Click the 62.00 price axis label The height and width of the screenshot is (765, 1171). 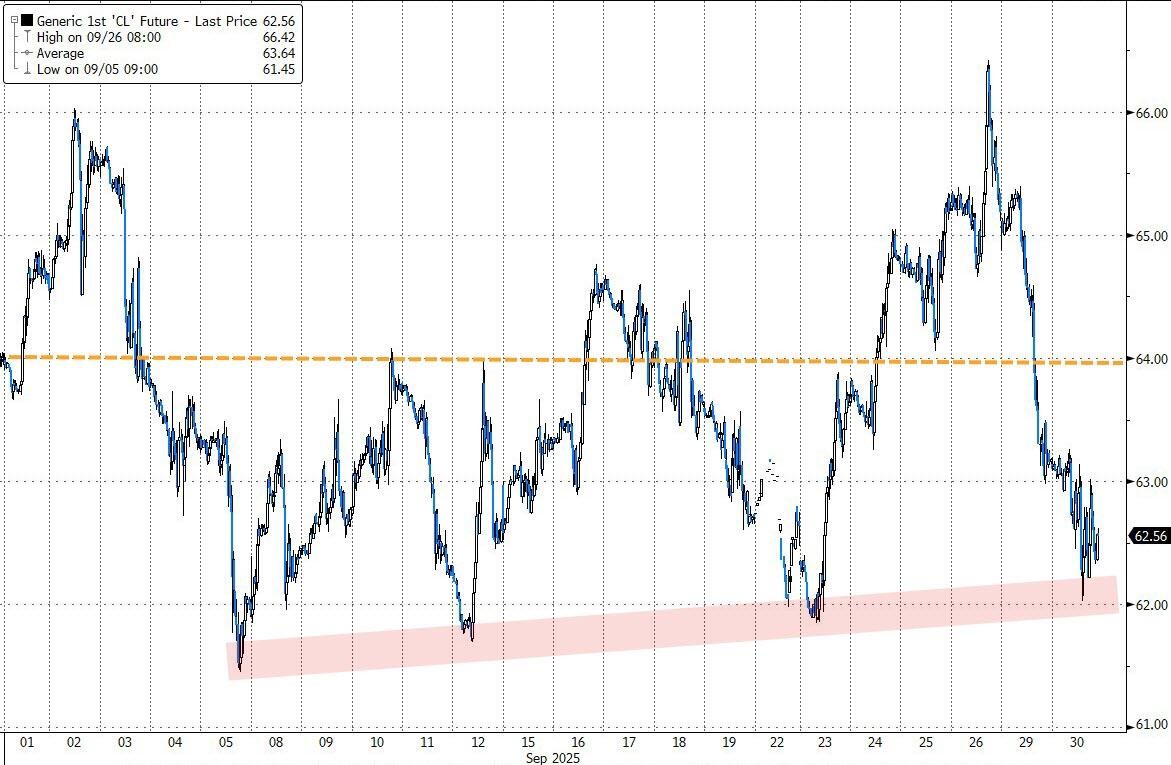[1152, 605]
